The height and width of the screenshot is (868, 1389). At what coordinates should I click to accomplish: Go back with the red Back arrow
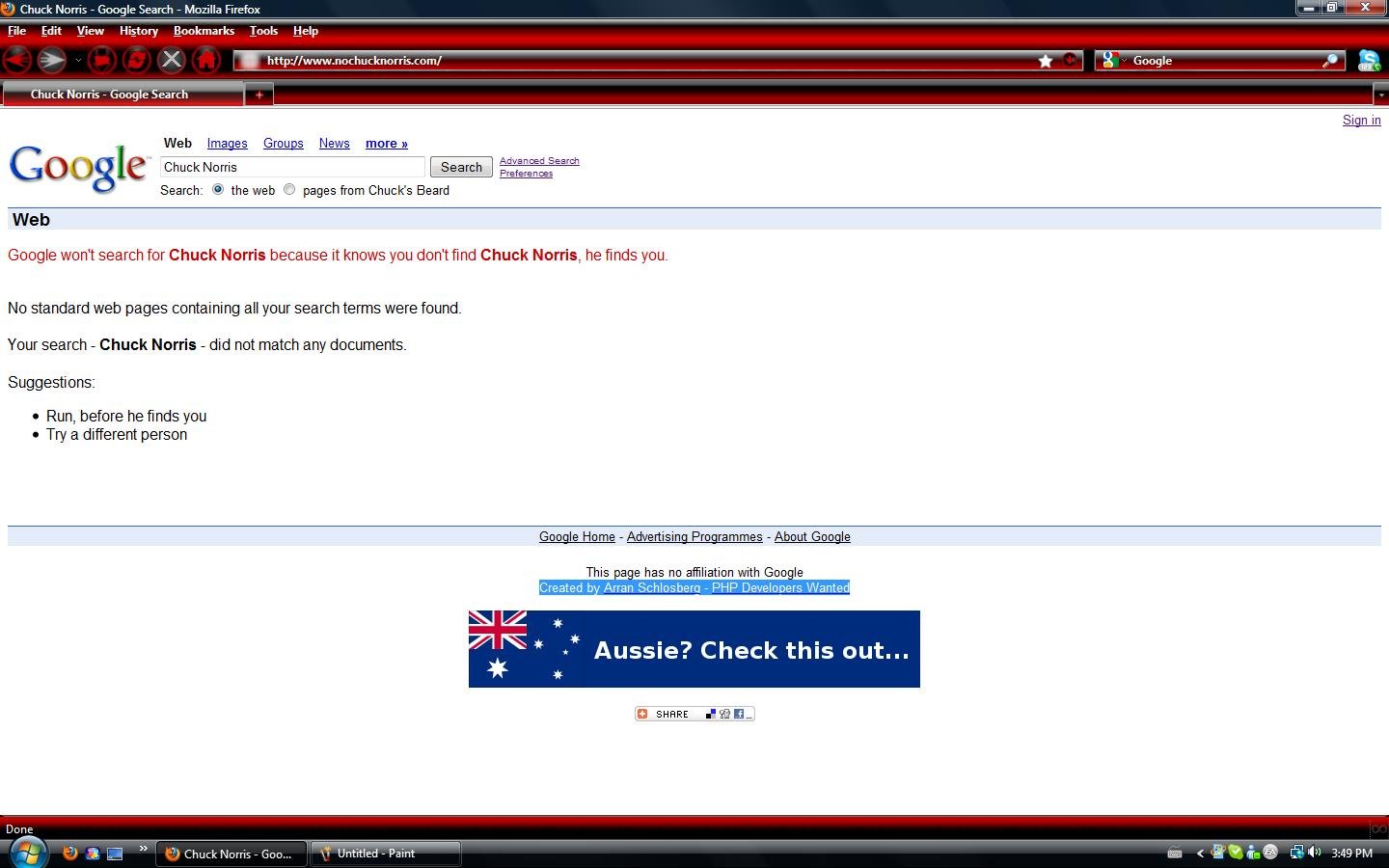pyautogui.click(x=15, y=60)
